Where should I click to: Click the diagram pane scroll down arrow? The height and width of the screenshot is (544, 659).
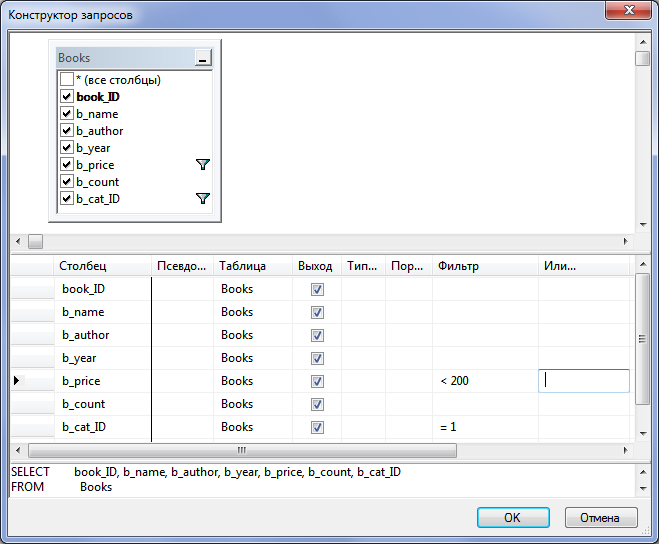(x=643, y=224)
